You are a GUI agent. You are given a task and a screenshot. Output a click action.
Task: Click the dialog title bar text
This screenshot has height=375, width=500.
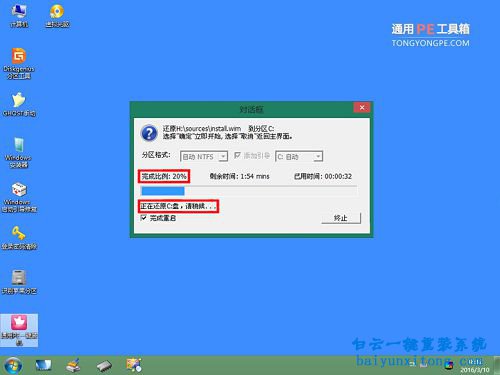pyautogui.click(x=251, y=109)
